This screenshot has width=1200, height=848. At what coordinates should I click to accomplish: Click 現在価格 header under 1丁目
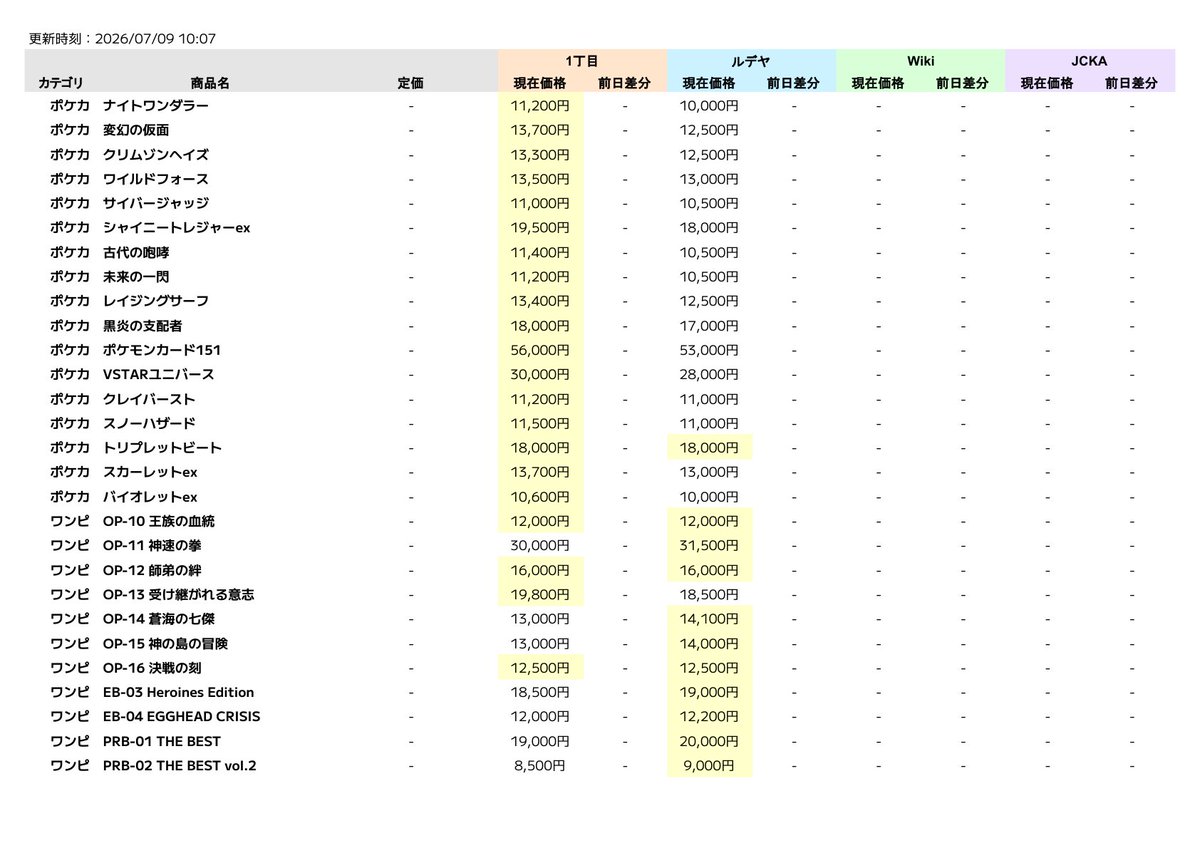(x=540, y=84)
